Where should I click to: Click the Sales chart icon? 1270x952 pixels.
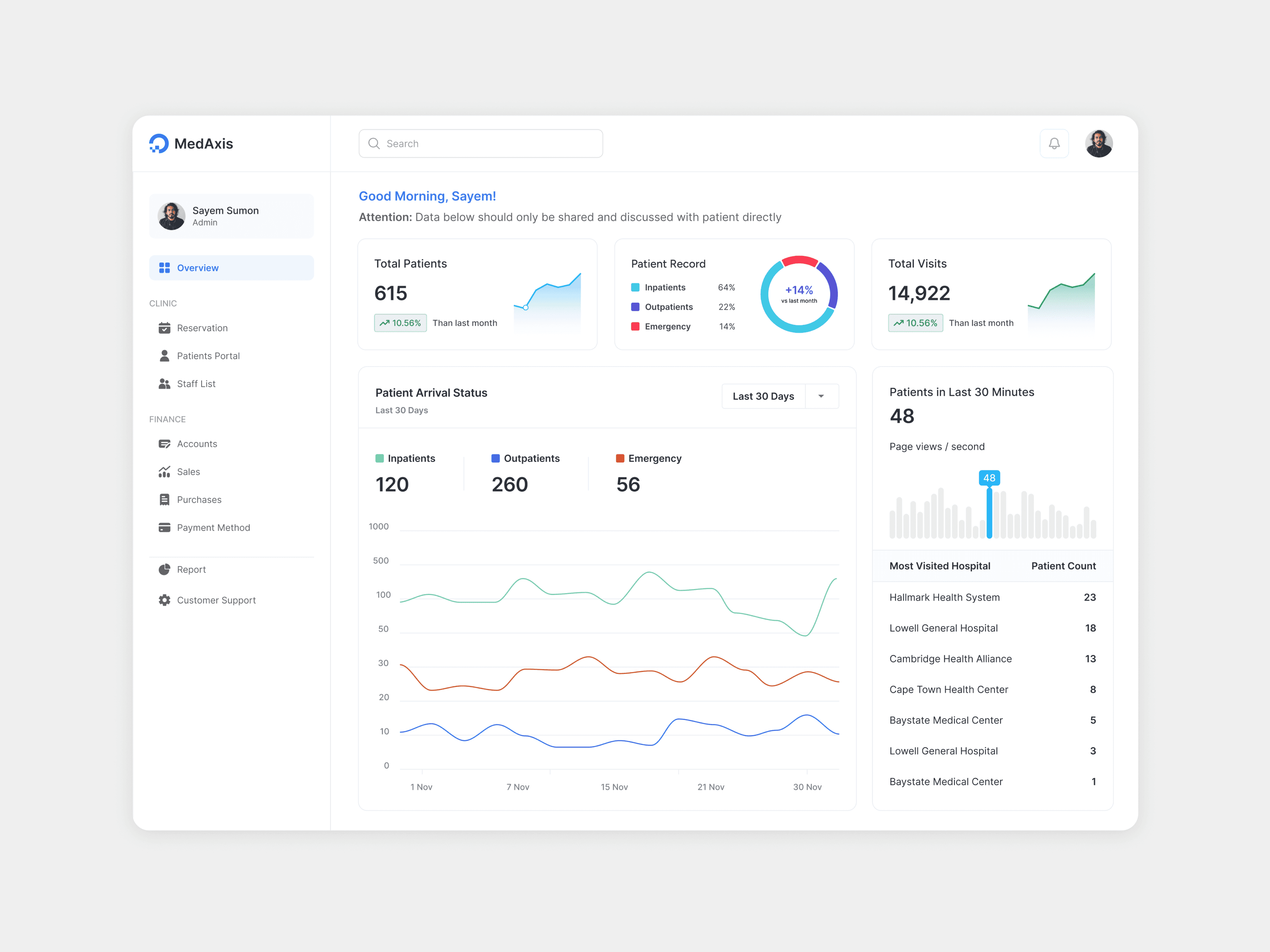coord(164,472)
